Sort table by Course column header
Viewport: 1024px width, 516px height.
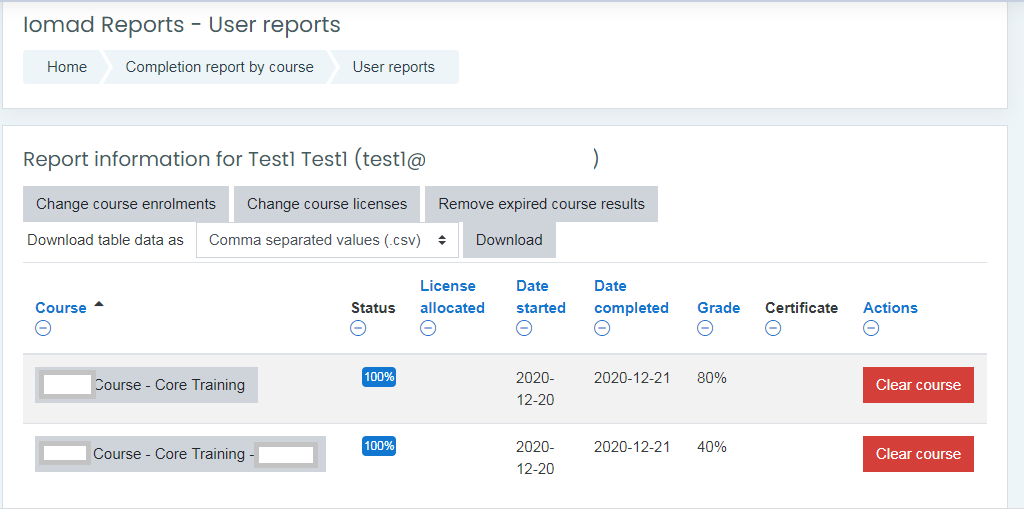point(61,308)
